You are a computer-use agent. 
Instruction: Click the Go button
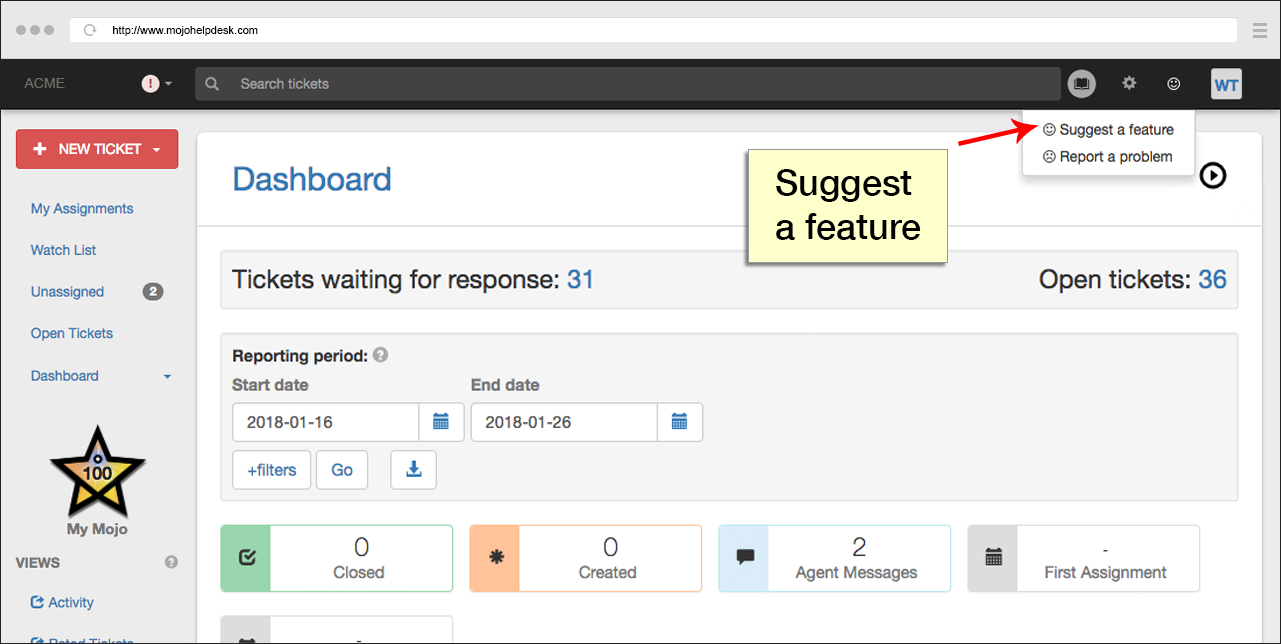coord(341,469)
